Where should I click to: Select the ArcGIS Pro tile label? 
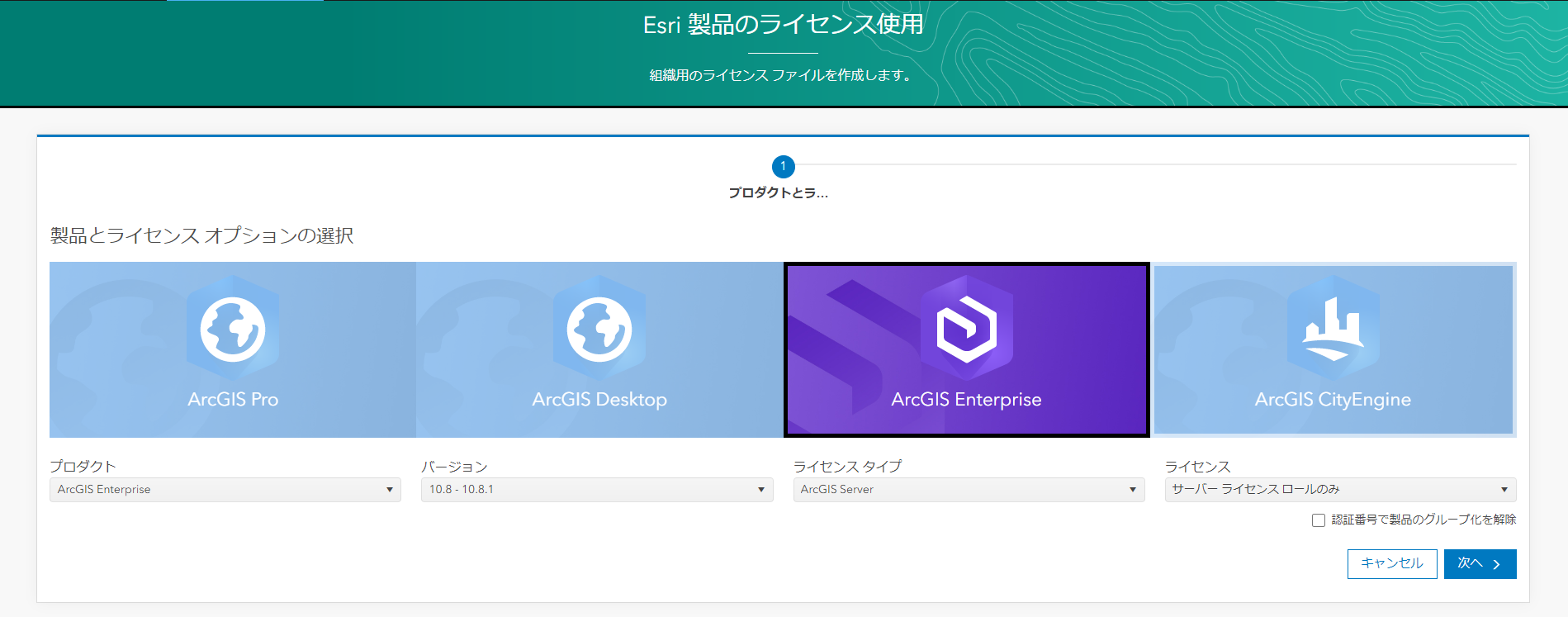[x=233, y=400]
